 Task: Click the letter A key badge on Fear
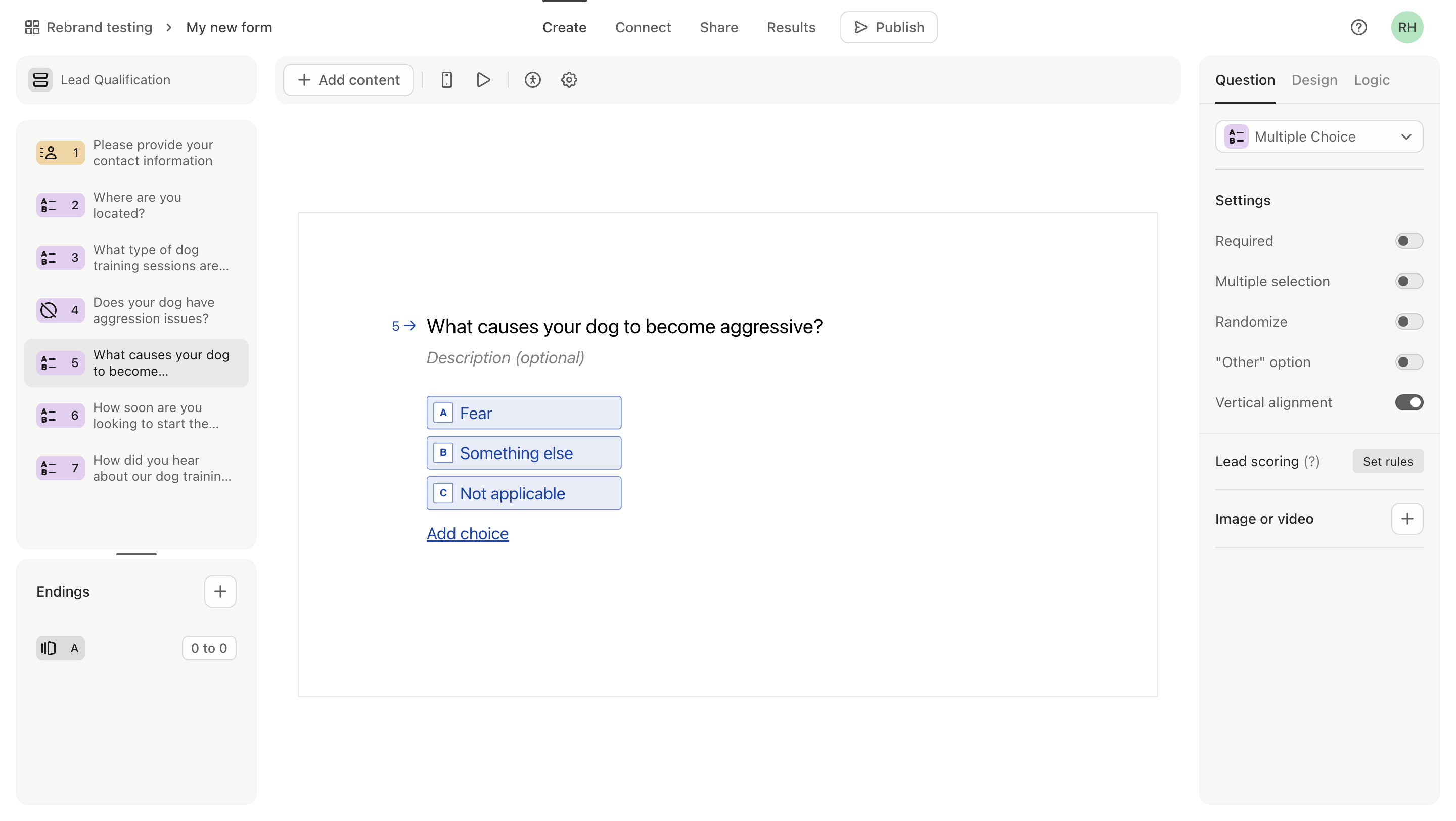(443, 413)
